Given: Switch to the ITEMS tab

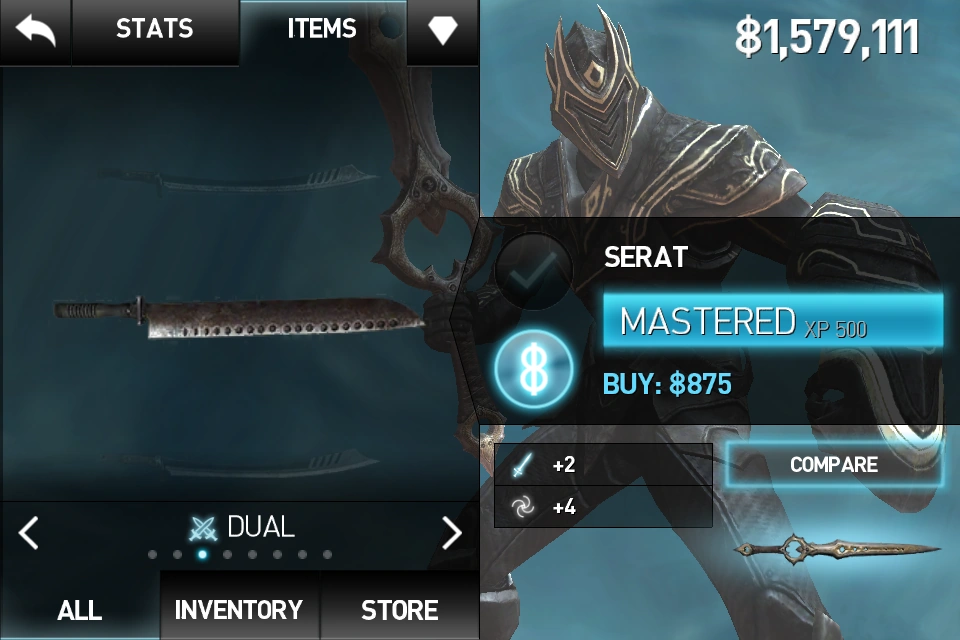Looking at the screenshot, I should point(322,29).
